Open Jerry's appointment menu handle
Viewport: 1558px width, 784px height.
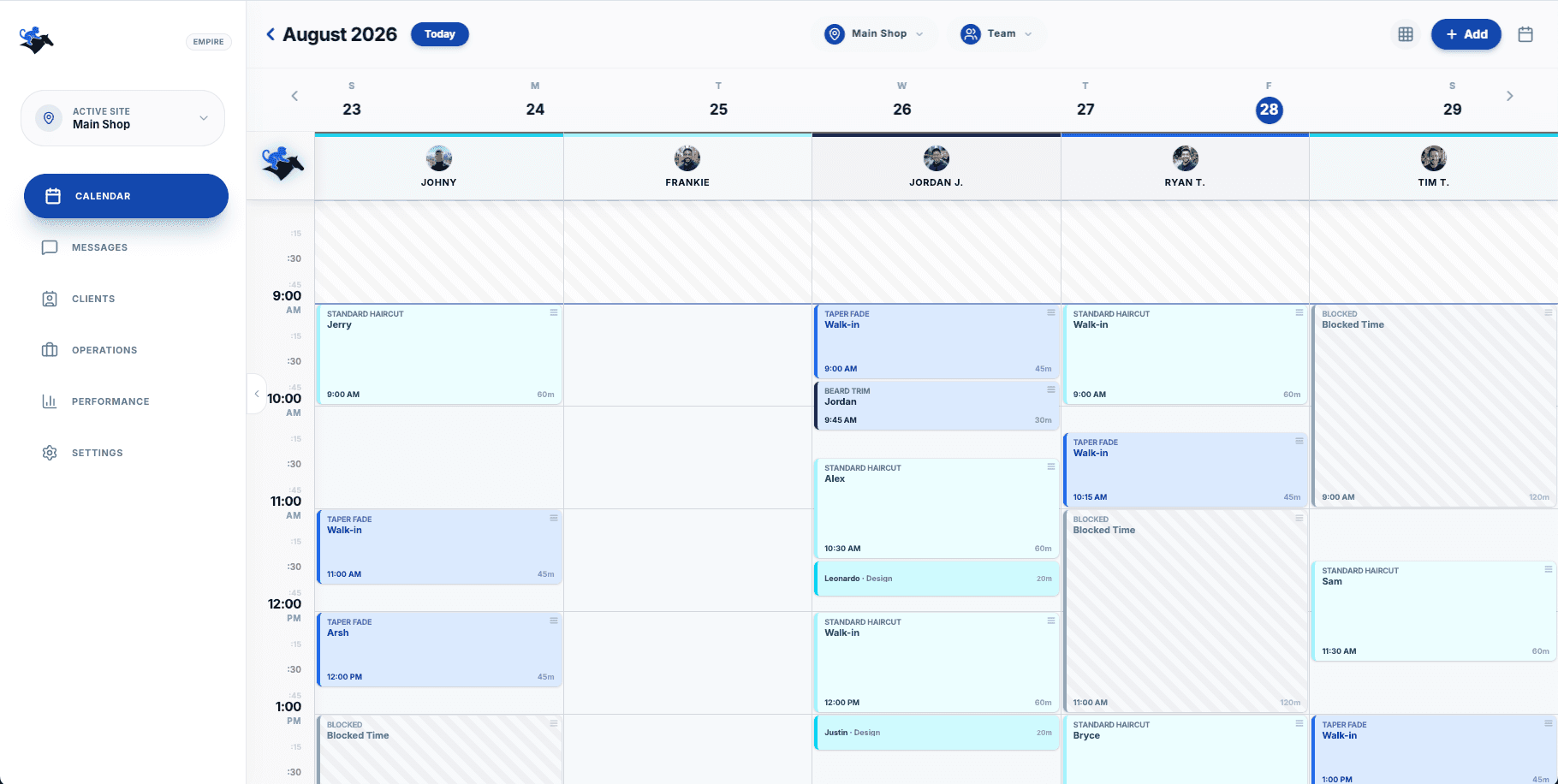[x=554, y=313]
